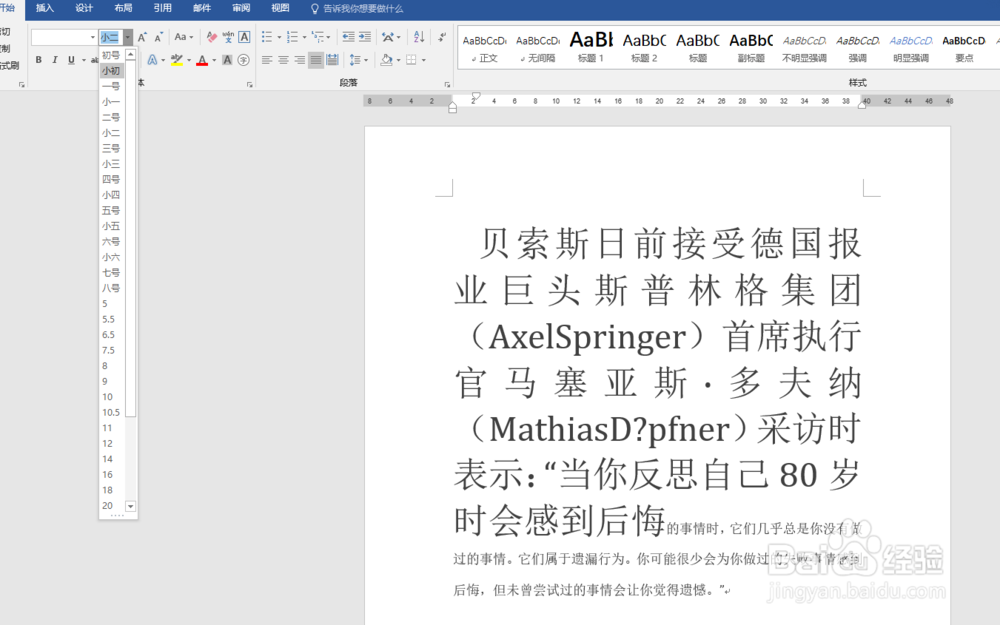Screen dimensions: 1000x625
Task: Apply character border icon
Action: pyautogui.click(x=244, y=37)
